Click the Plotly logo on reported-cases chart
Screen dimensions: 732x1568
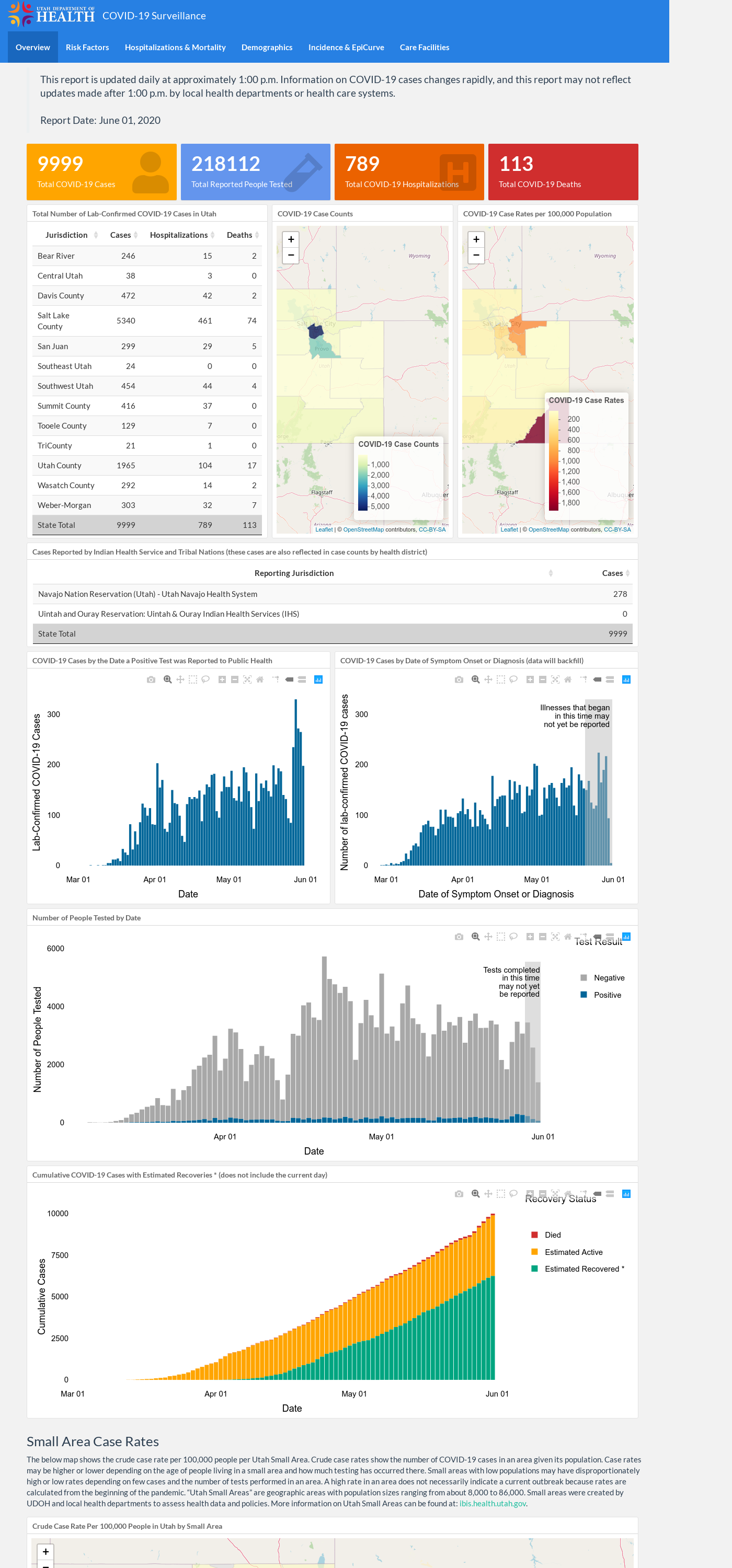click(318, 679)
